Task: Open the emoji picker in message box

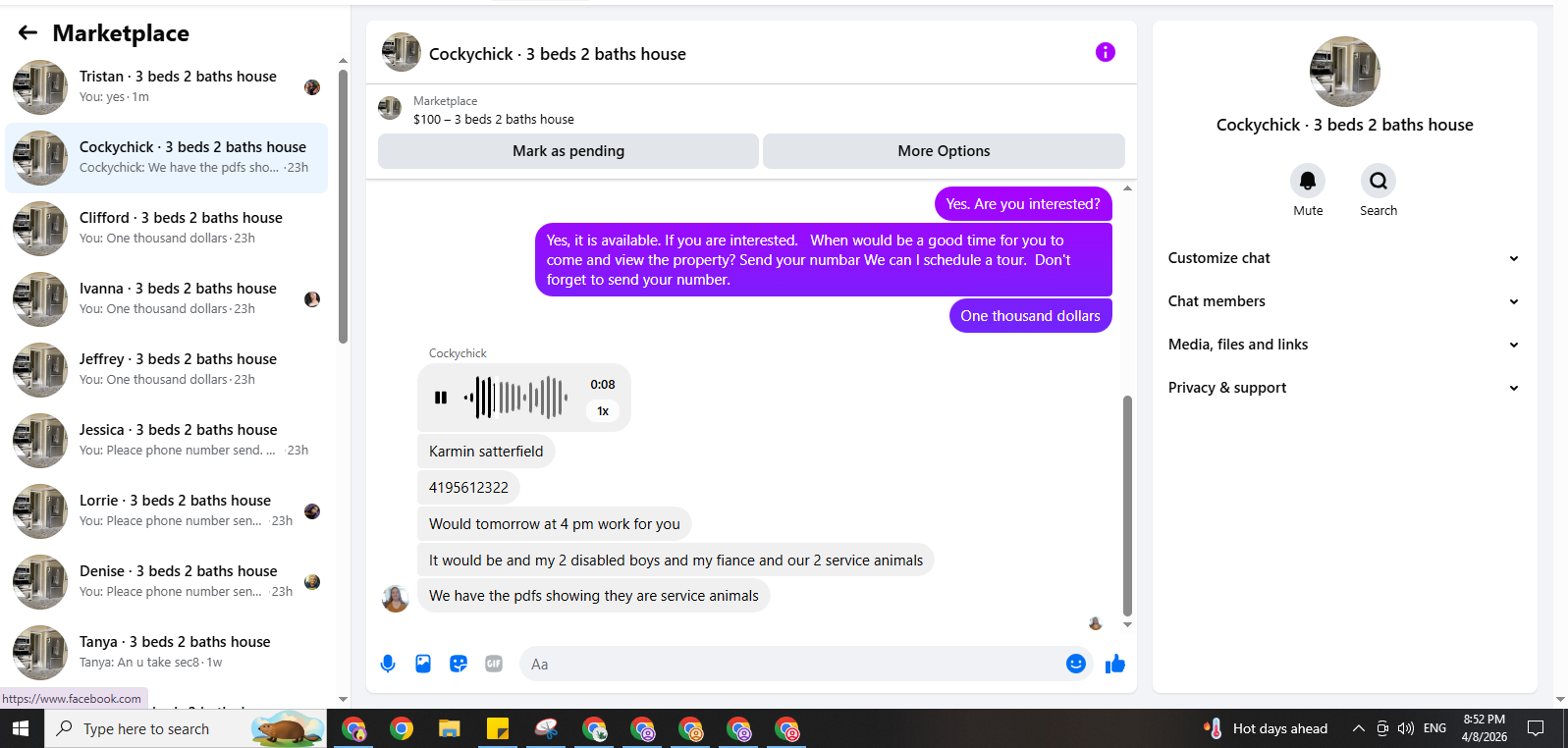Action: pyautogui.click(x=1076, y=664)
